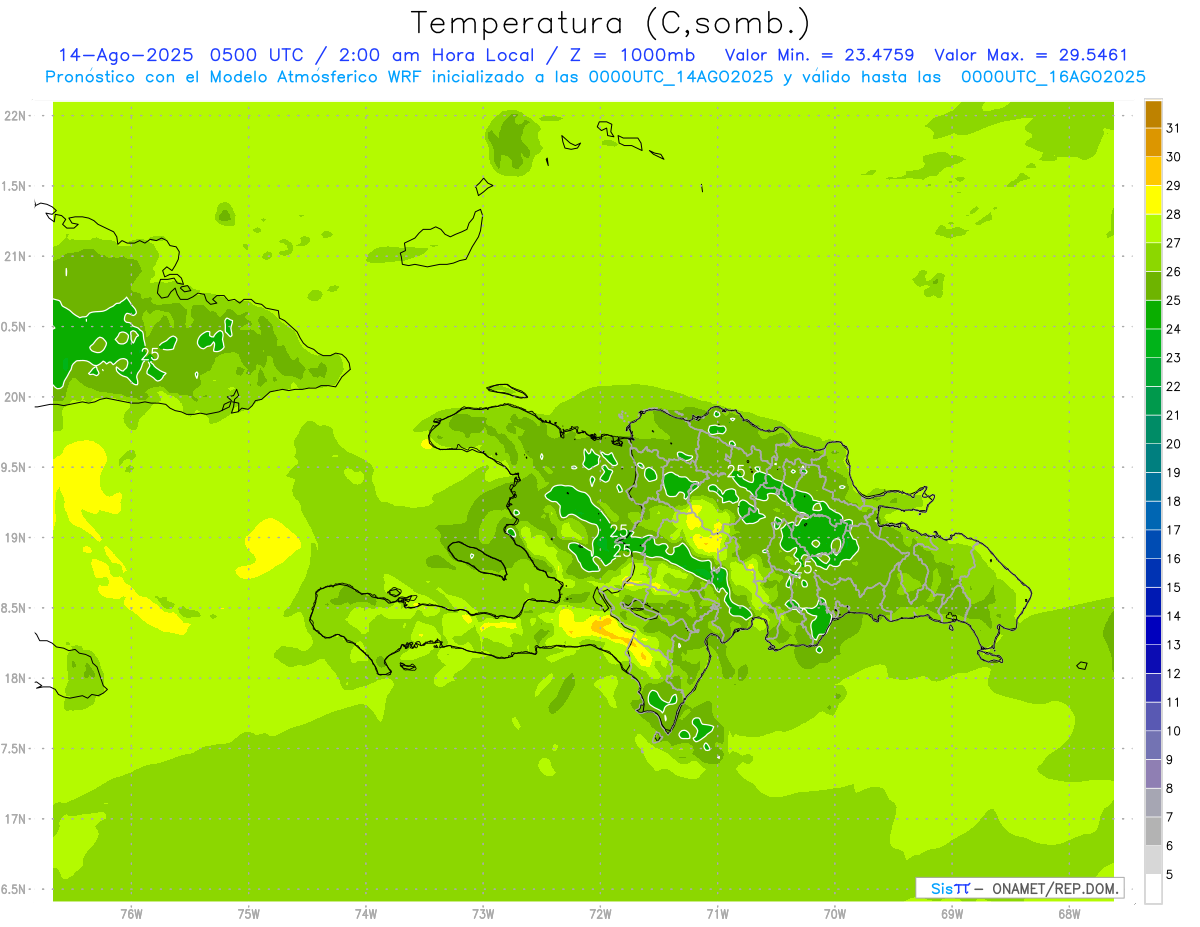This screenshot has height=927, width=1200.
Task: Click the '73W' longitude axis label
Action: tap(483, 913)
